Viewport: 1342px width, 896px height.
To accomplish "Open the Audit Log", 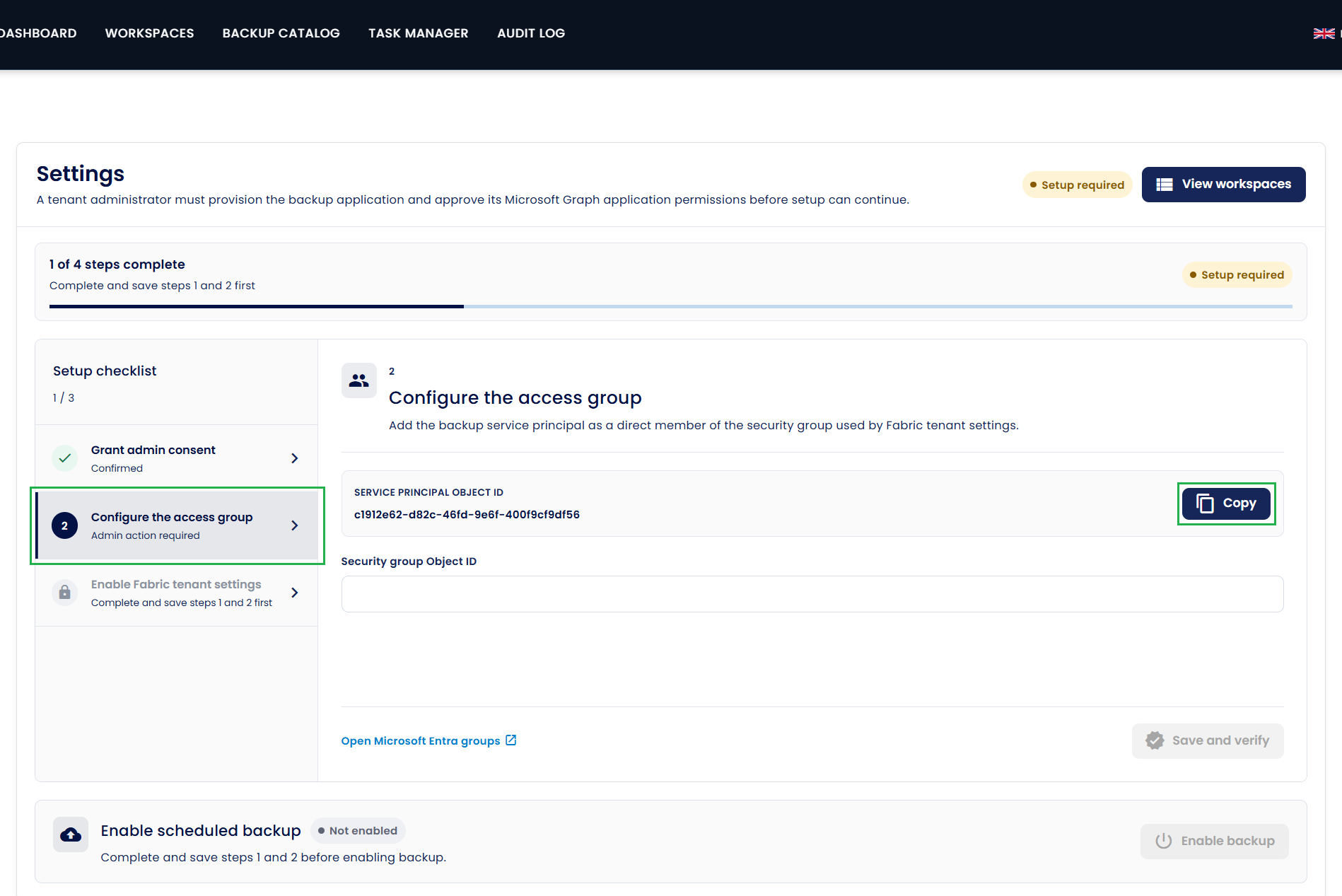I will click(x=531, y=33).
